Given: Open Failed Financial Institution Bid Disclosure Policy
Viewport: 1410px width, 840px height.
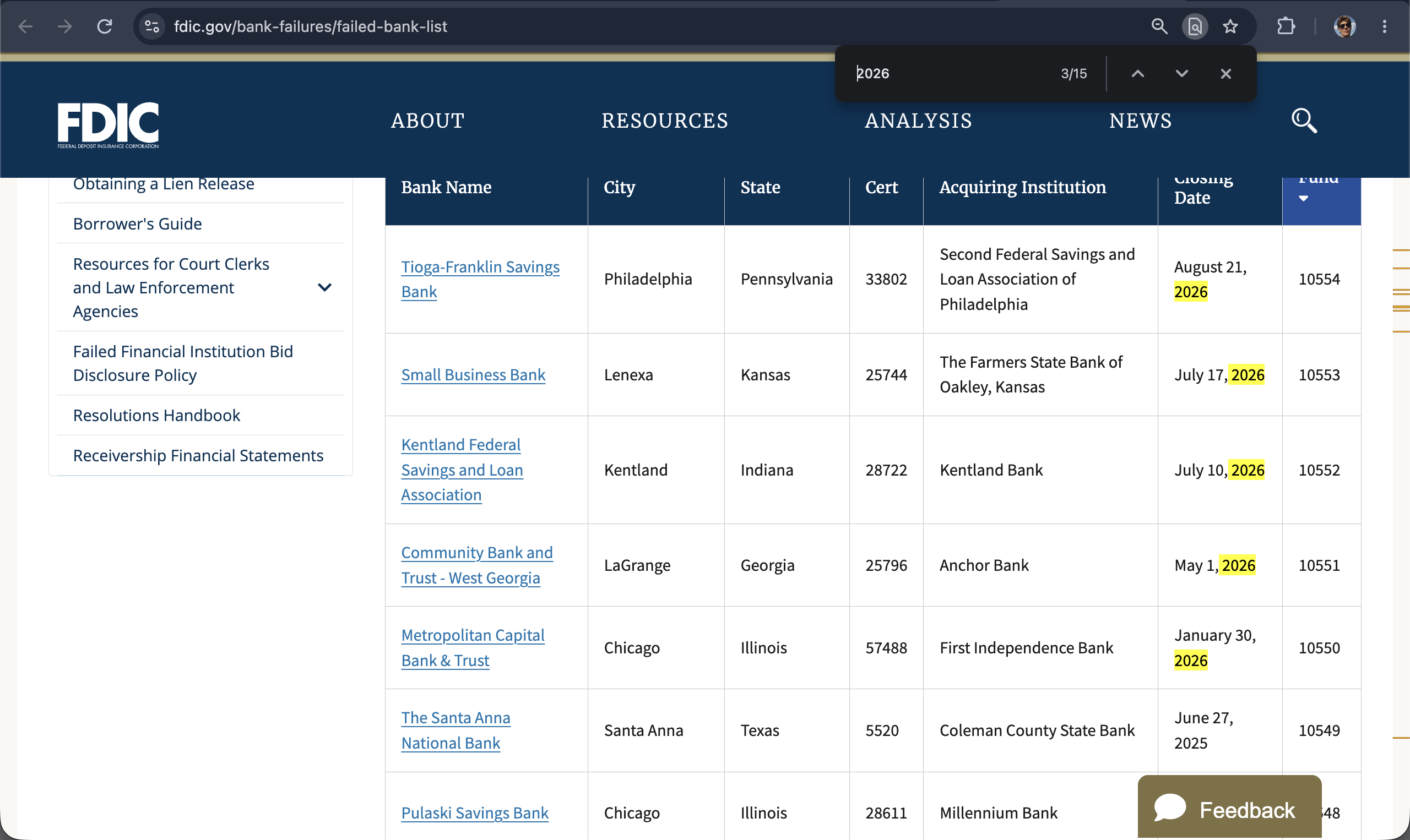Looking at the screenshot, I should 183,363.
